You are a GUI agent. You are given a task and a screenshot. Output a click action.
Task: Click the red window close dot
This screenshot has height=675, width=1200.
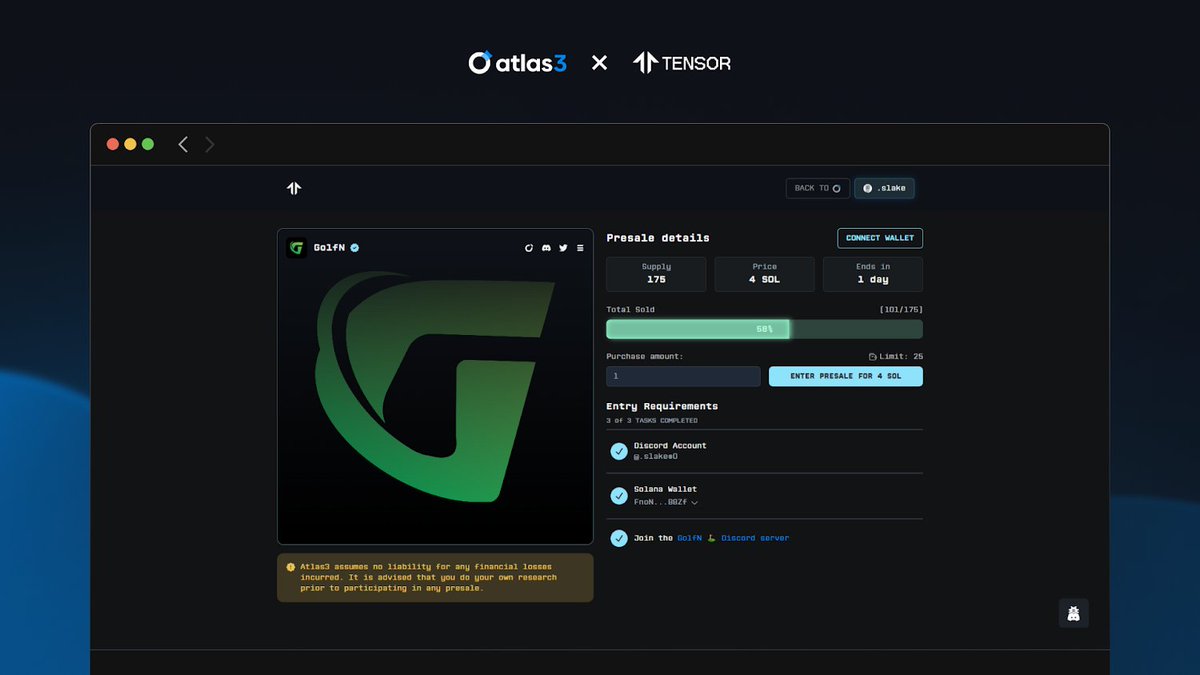click(x=113, y=144)
